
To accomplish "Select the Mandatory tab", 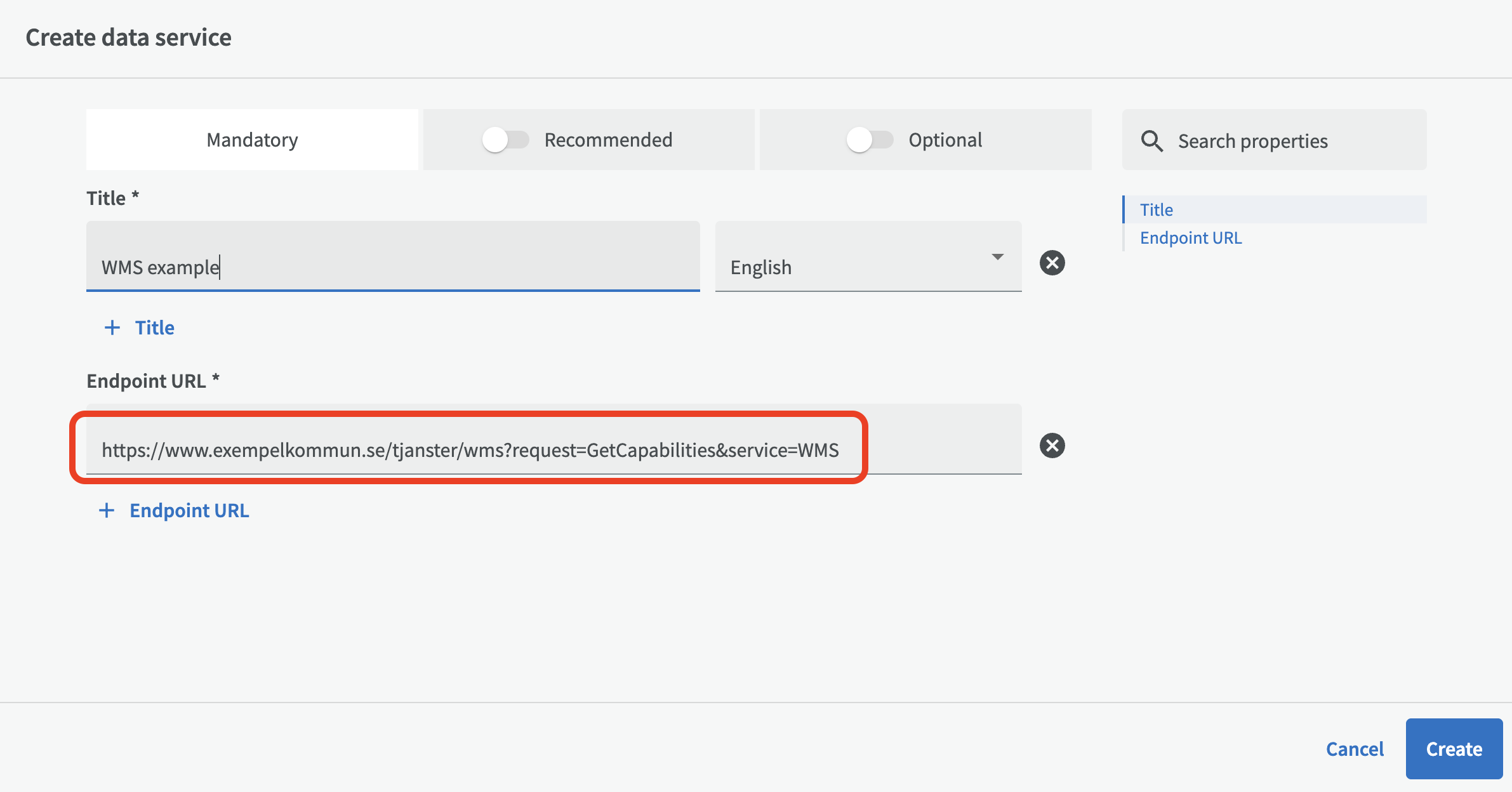I will pyautogui.click(x=252, y=140).
